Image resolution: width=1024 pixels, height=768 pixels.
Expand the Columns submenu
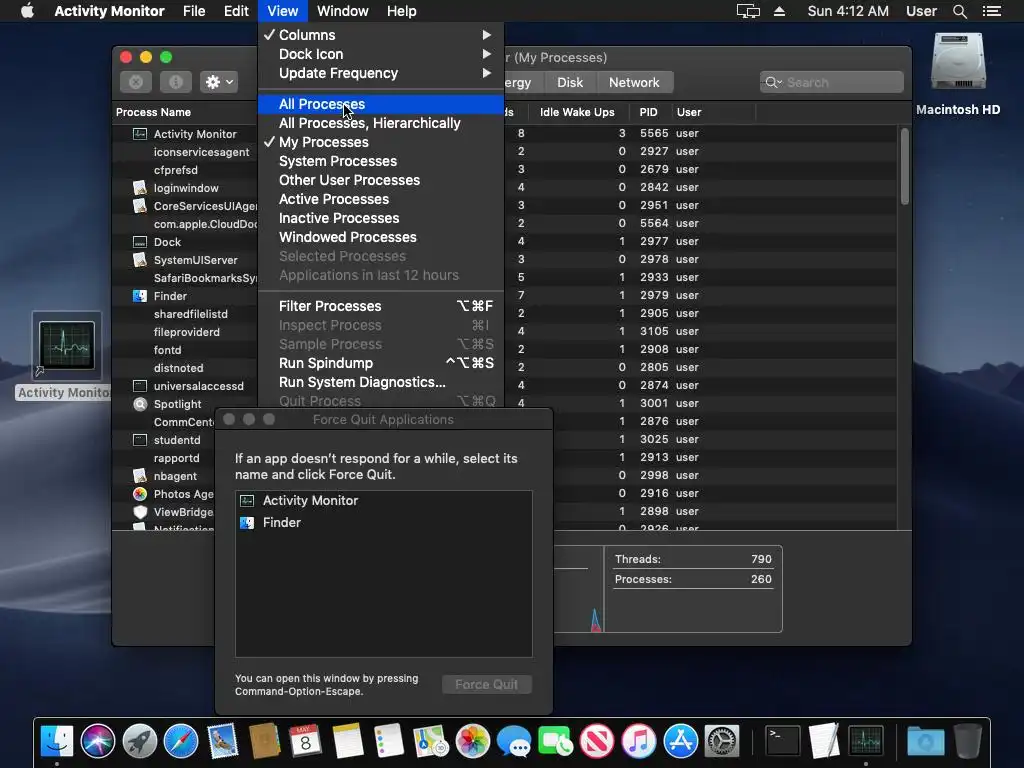(381, 35)
